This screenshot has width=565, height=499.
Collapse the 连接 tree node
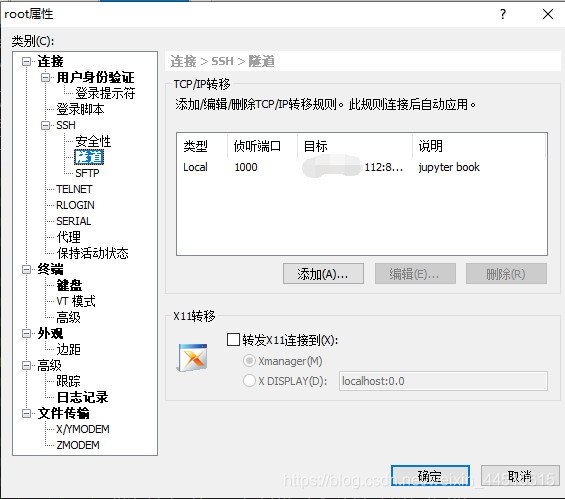point(26,62)
